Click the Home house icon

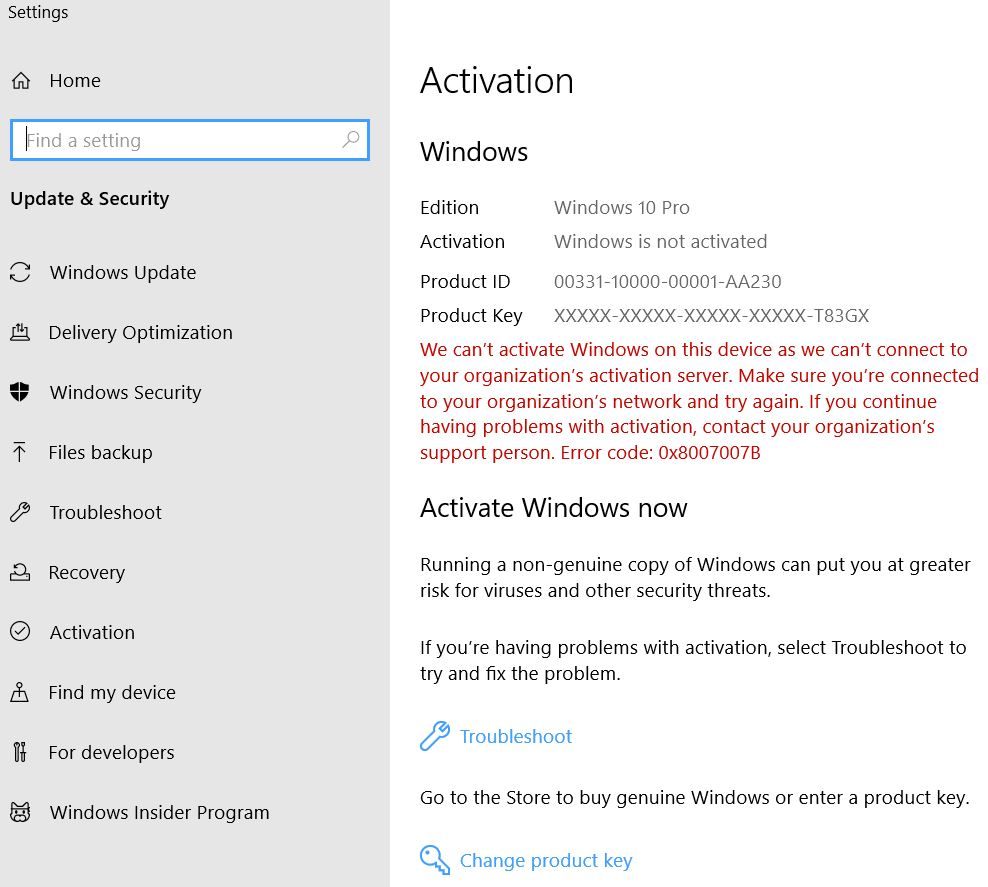click(21, 81)
